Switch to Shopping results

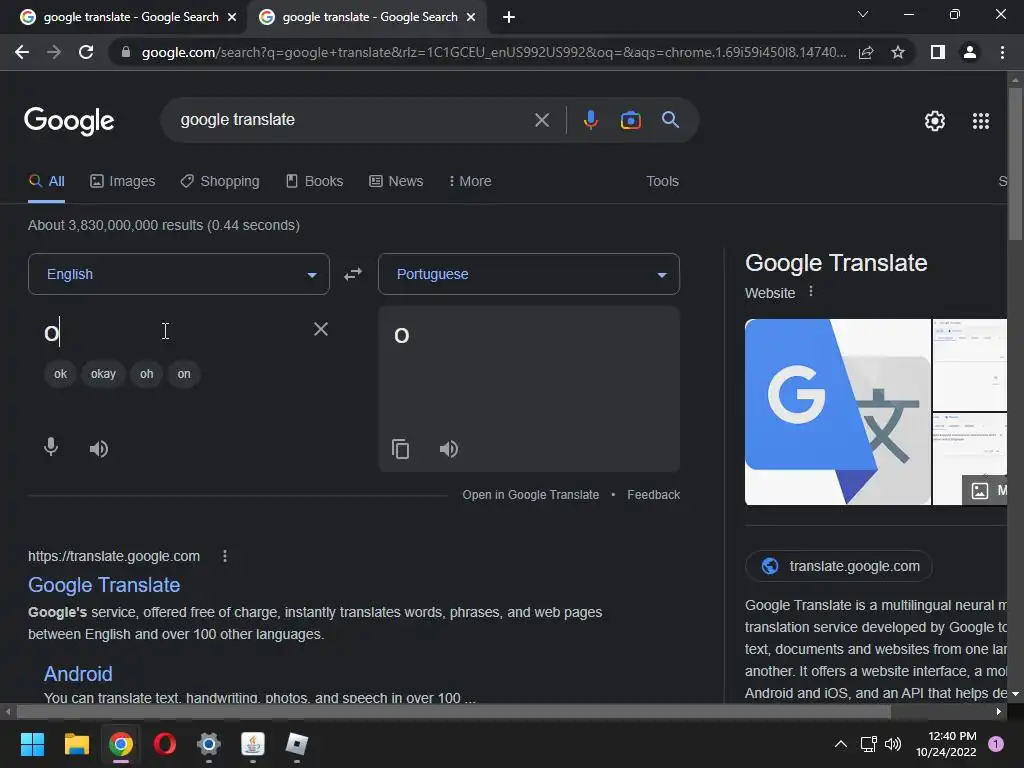[220, 181]
